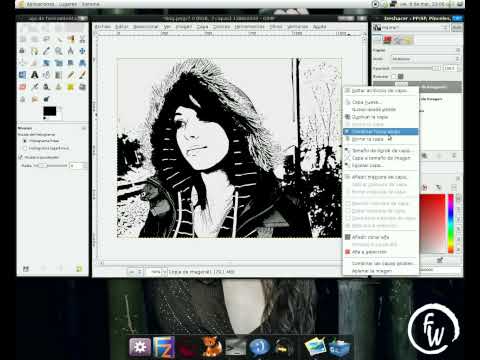Select the second radio option under Muestreo
This screenshot has width=480, height=360.
[x=25, y=148]
